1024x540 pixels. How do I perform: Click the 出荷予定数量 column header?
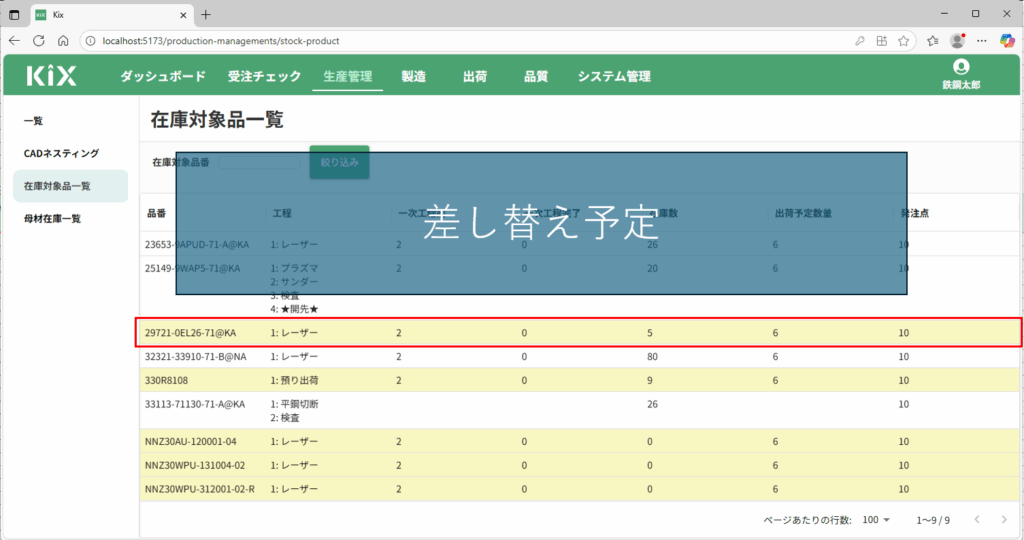click(x=803, y=214)
